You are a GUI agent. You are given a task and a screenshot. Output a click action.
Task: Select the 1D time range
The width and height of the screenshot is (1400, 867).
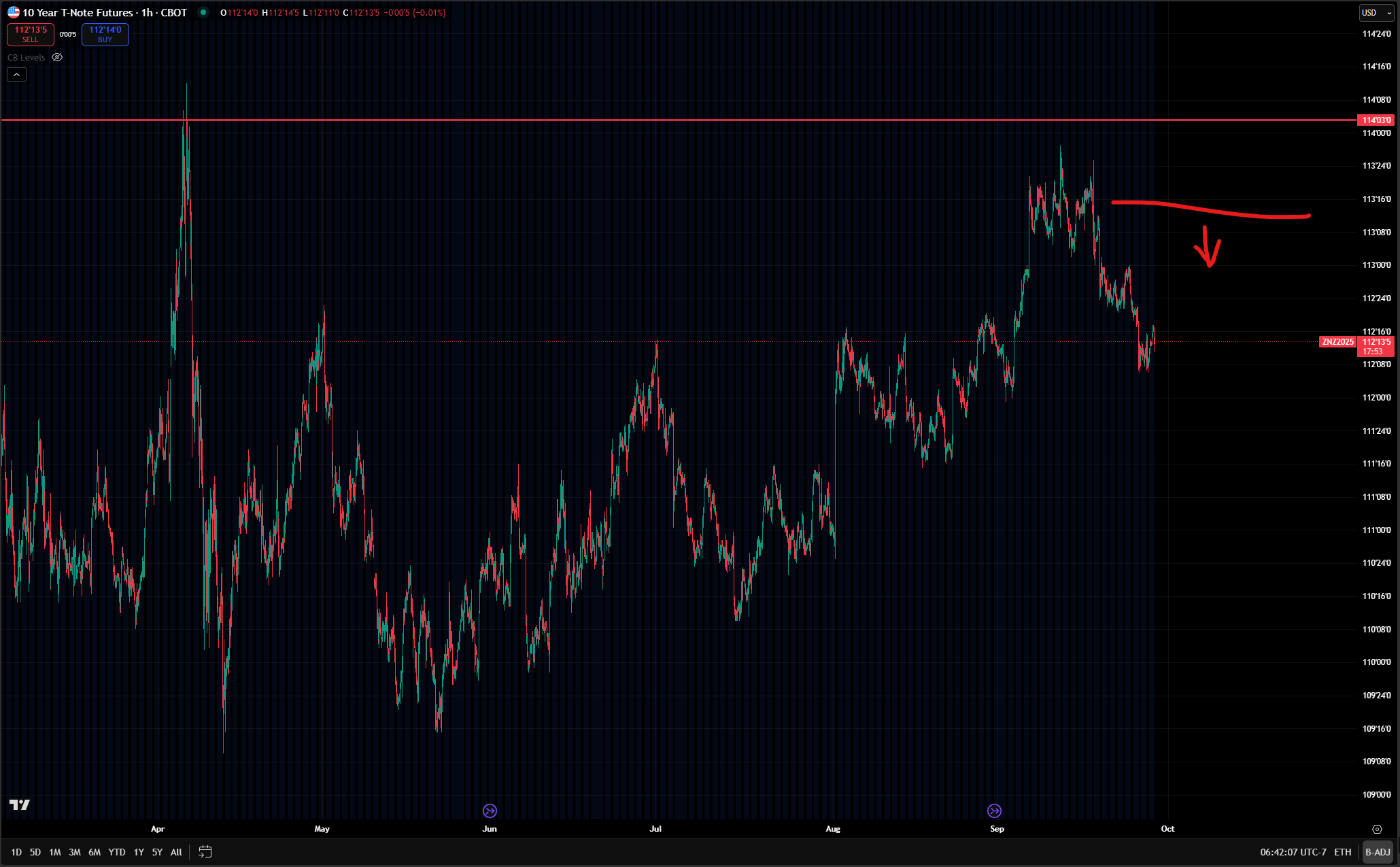[16, 852]
